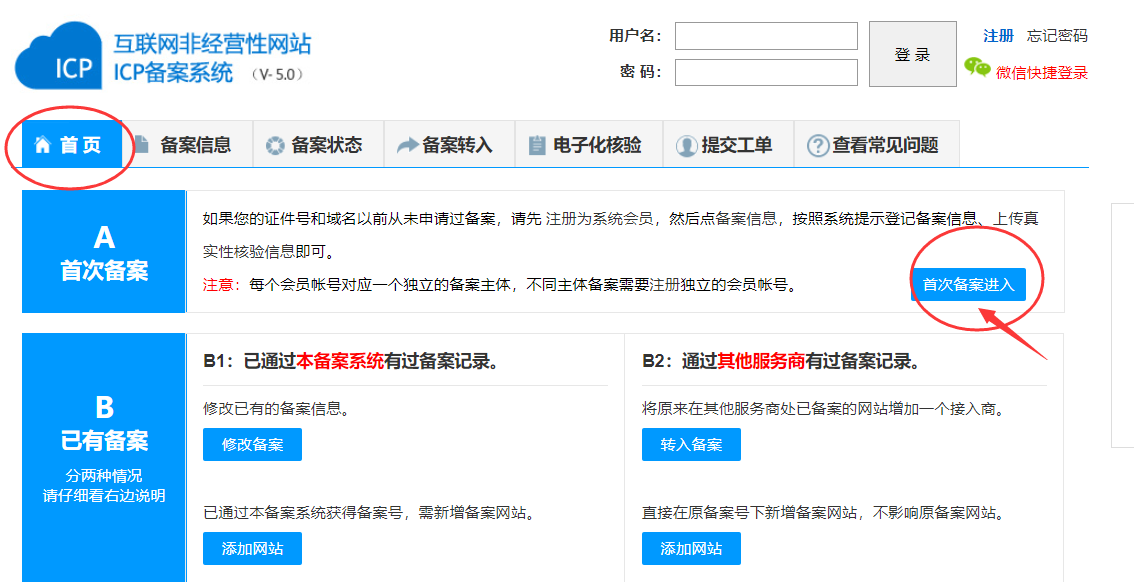1134x582 pixels.
Task: Click the lifebuoy icon beside 备案状态
Action: point(274,146)
